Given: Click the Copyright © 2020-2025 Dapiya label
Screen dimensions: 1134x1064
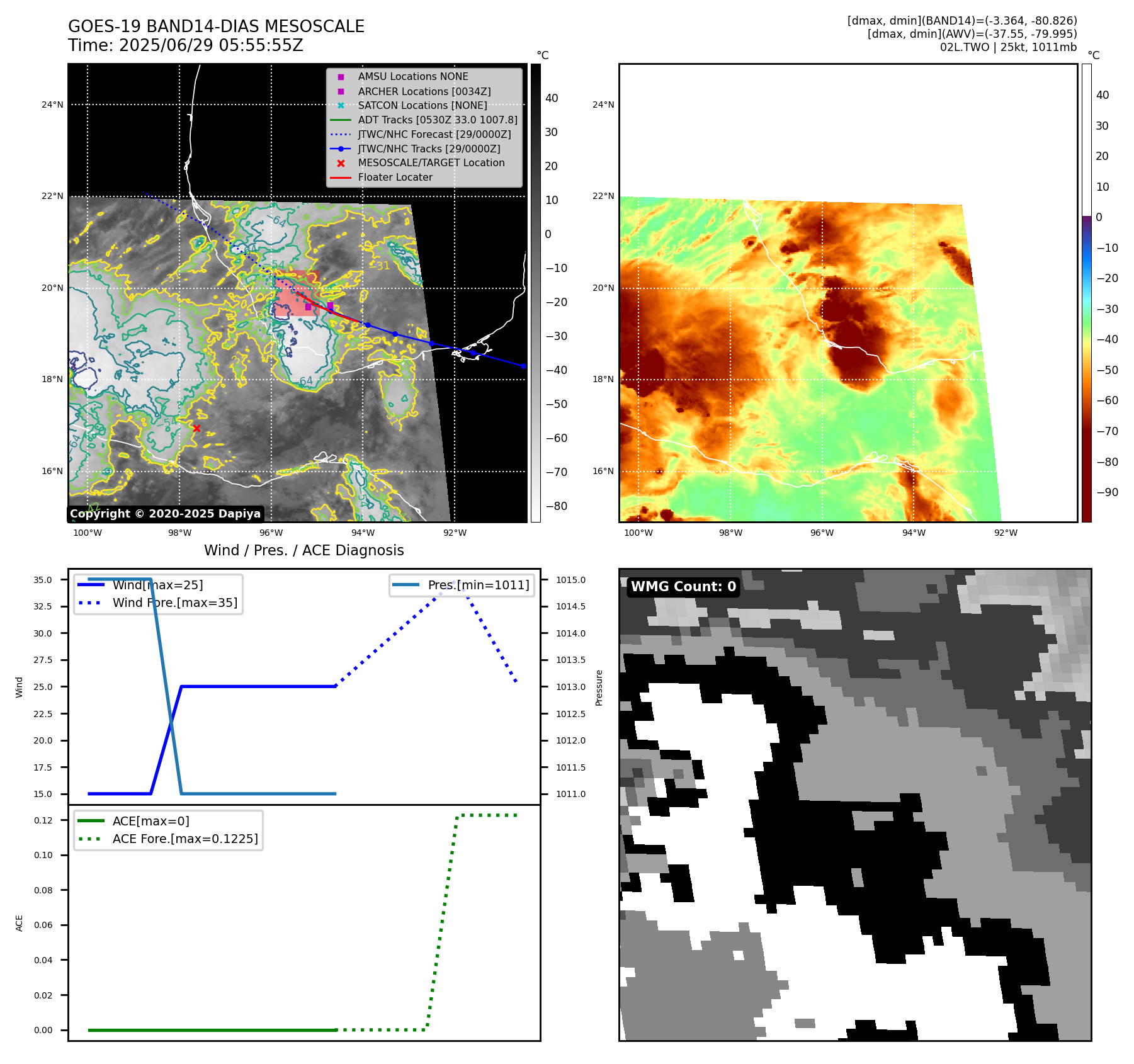Looking at the screenshot, I should point(165,514).
